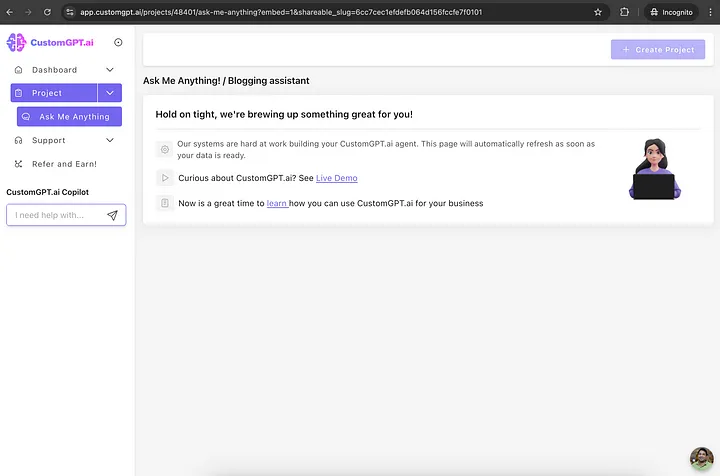The height and width of the screenshot is (476, 720).
Task: Go back with the browser back arrow
Action: pyautogui.click(x=9, y=12)
